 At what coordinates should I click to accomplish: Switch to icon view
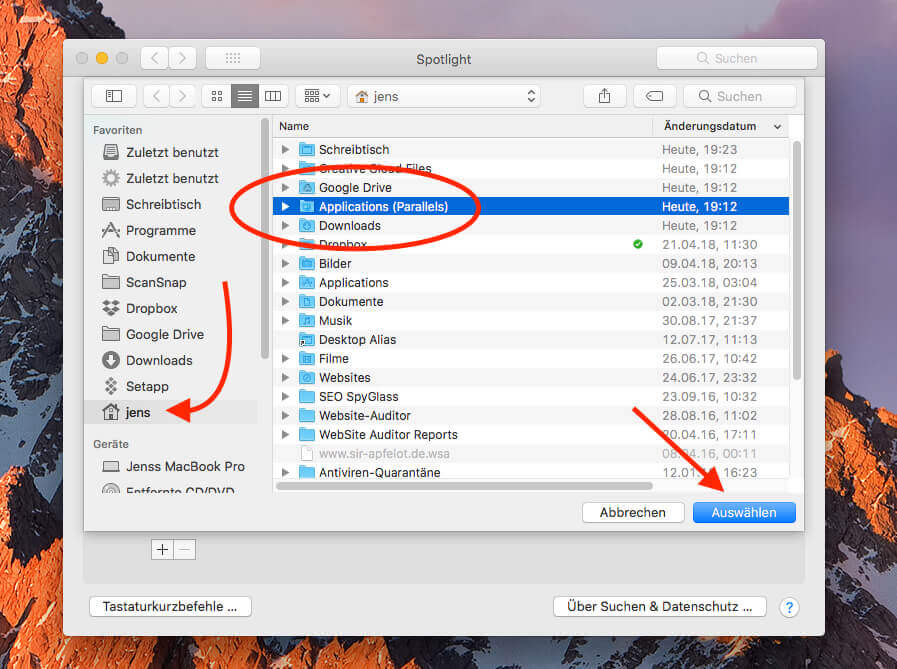point(217,96)
